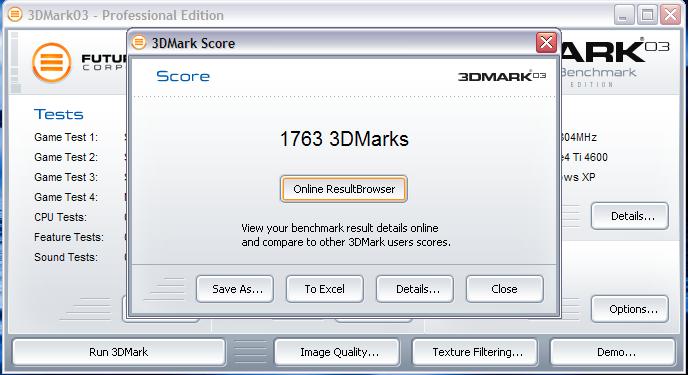Open the Options... button
Screen dimensions: 697x375
pyautogui.click(x=630, y=309)
